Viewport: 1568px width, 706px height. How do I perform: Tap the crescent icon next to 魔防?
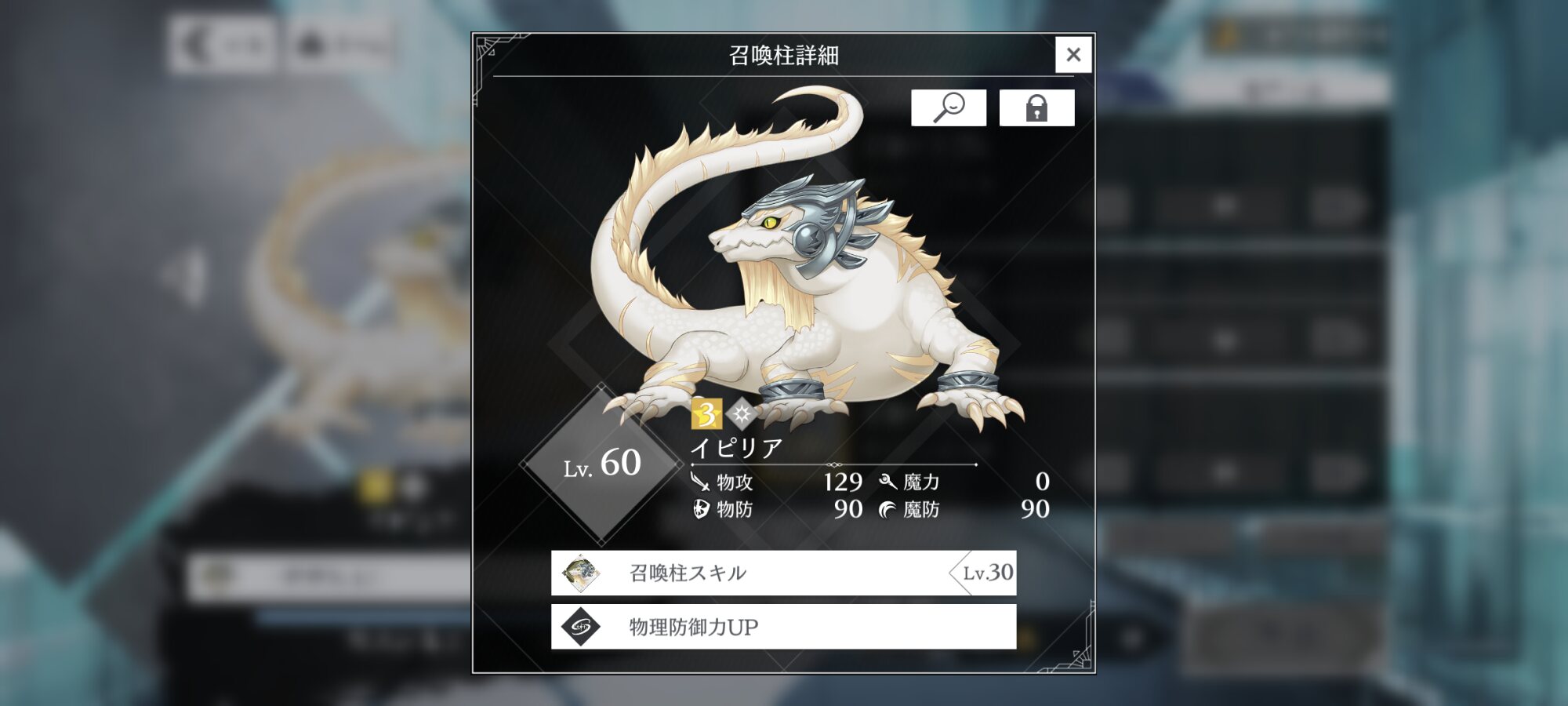point(887,510)
